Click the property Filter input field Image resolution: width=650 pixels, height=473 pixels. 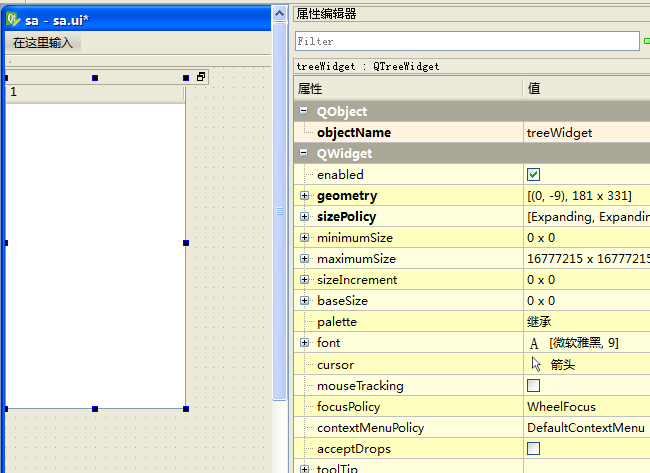coord(466,41)
